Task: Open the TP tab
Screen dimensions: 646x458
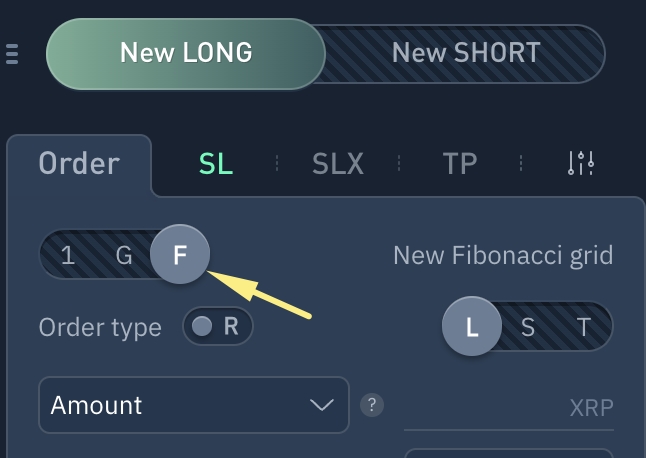Action: click(x=460, y=164)
